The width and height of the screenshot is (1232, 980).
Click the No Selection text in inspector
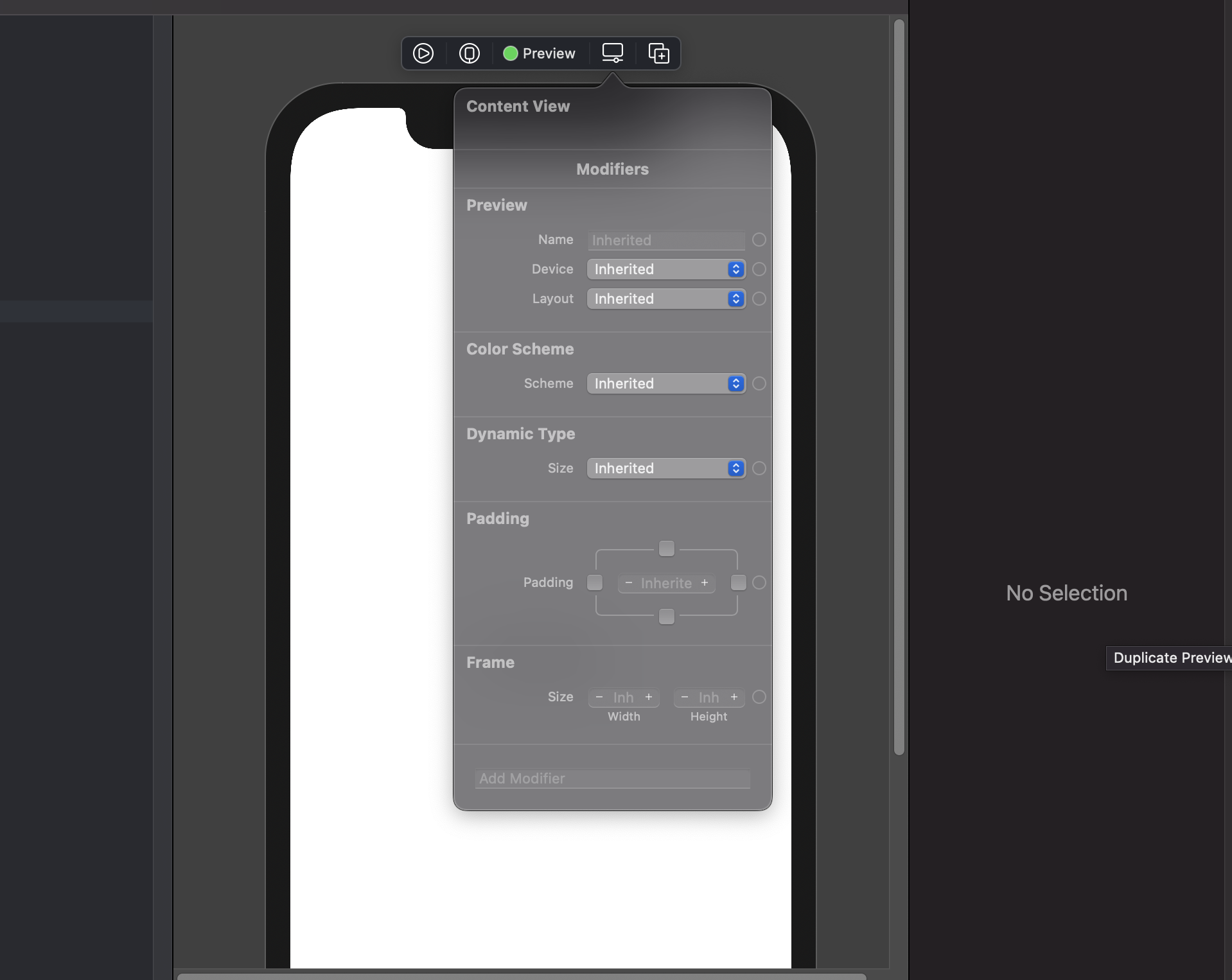(1067, 593)
